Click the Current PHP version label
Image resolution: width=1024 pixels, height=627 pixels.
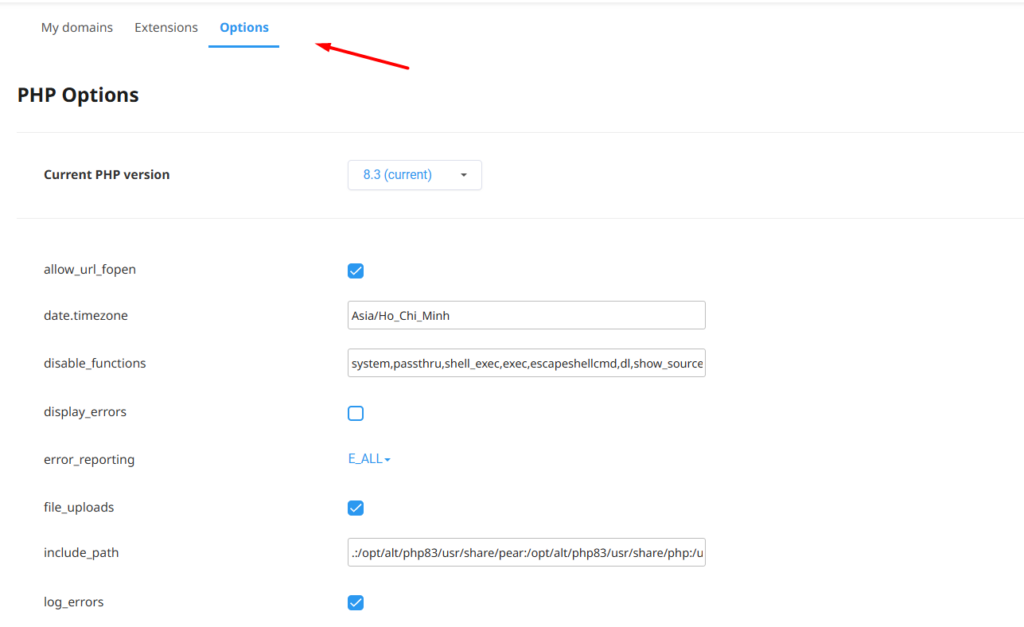tap(107, 175)
